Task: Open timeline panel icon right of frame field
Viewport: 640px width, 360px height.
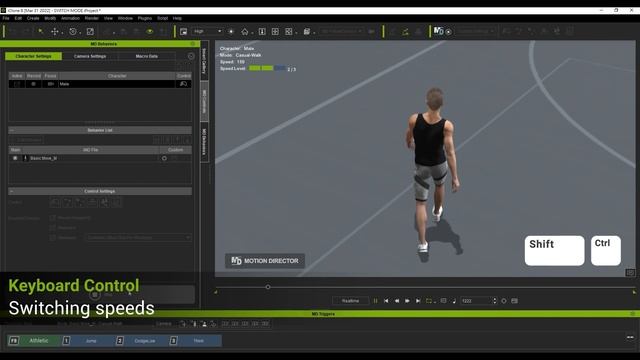Action: point(514,301)
